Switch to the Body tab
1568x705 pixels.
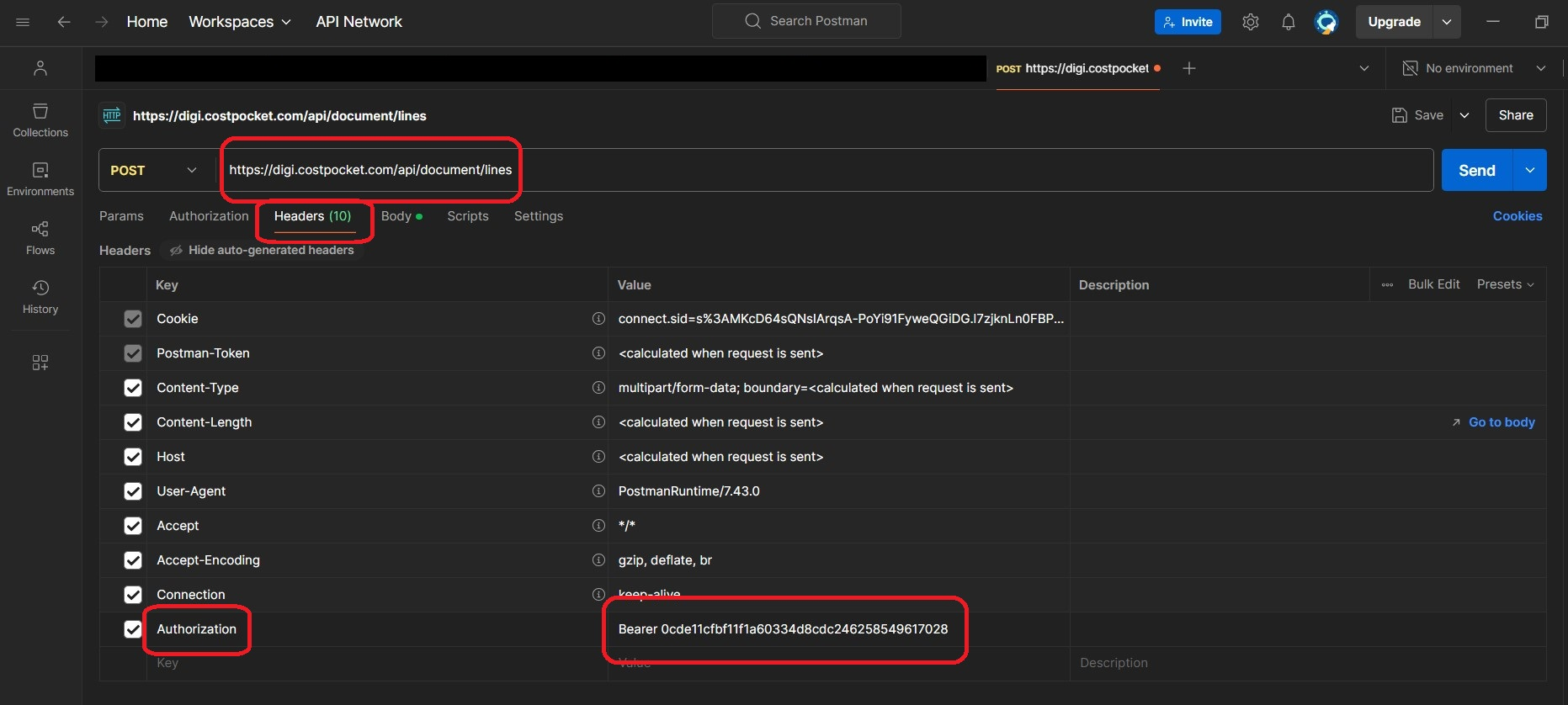tap(397, 216)
